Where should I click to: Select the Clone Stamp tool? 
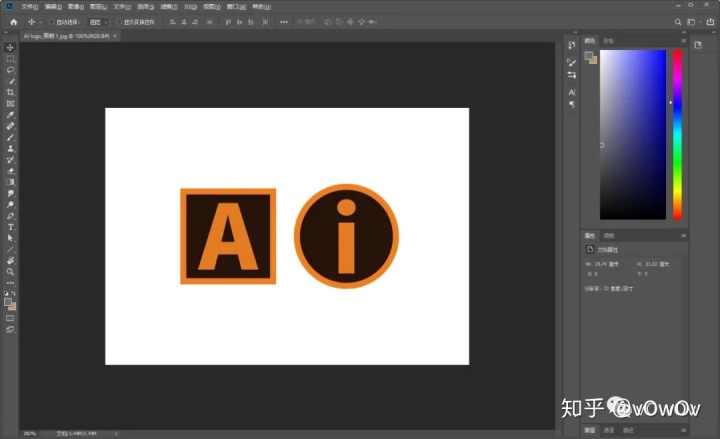[10, 148]
